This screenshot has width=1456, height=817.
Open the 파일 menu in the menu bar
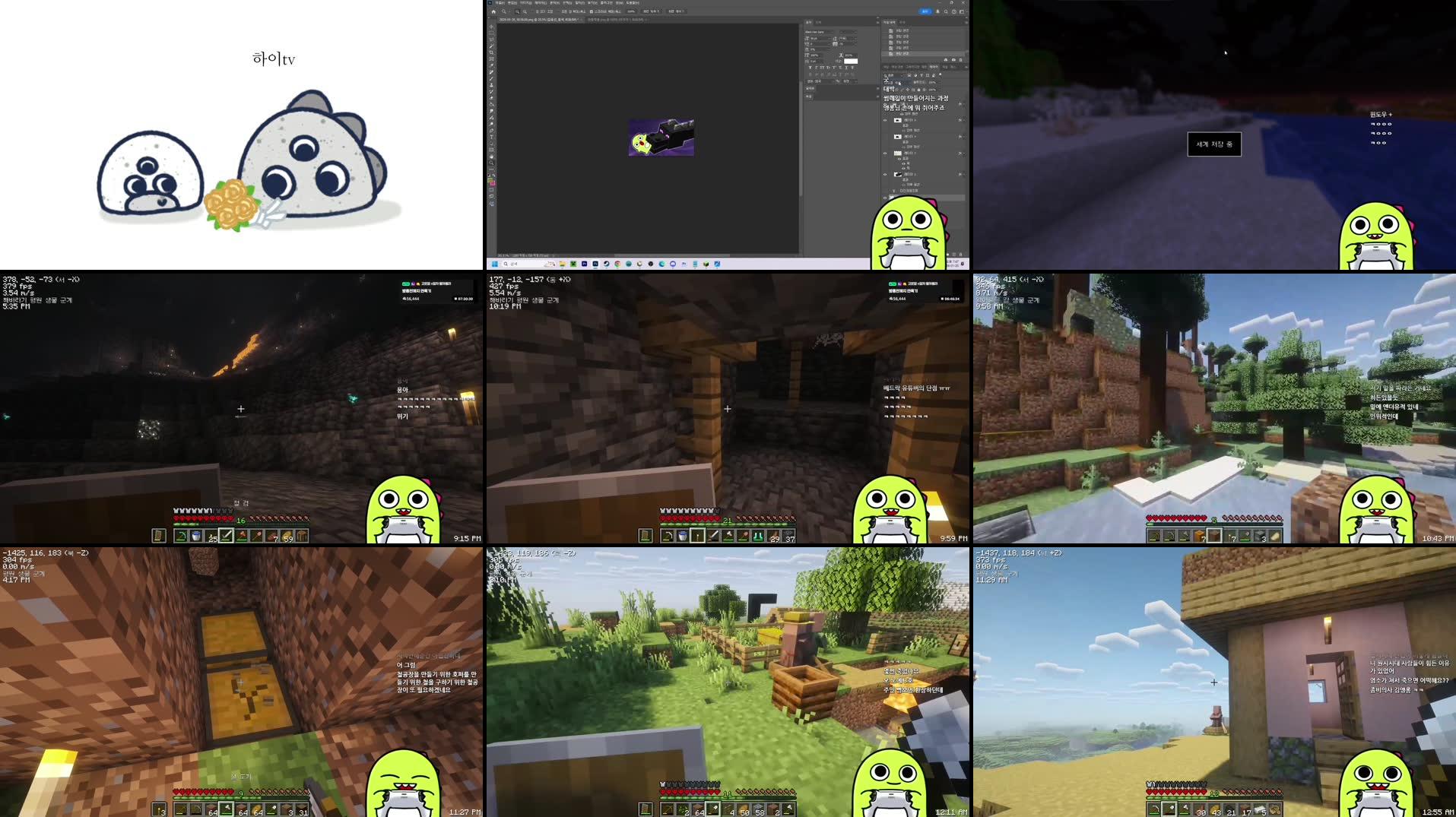pyautogui.click(x=500, y=3)
